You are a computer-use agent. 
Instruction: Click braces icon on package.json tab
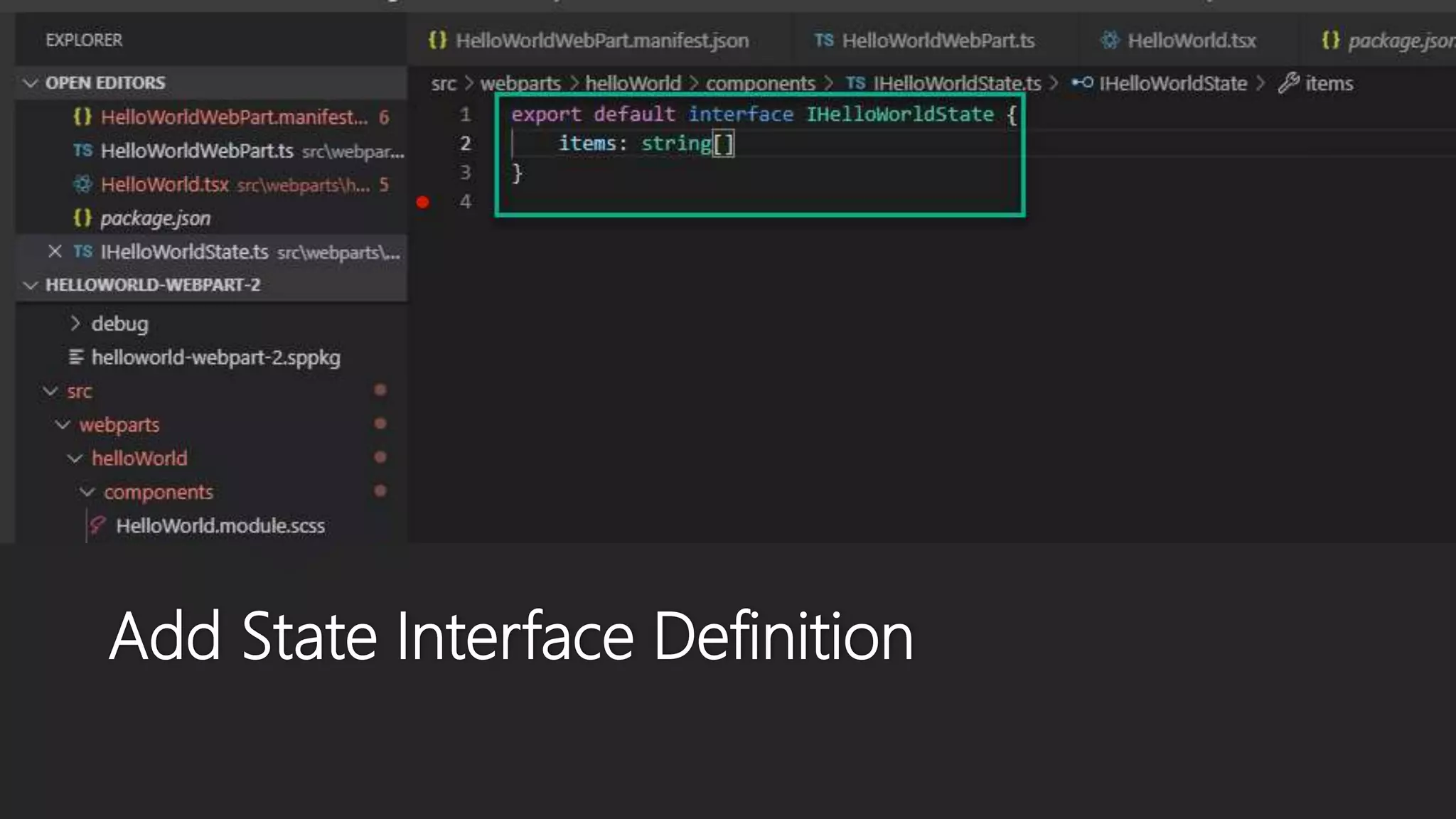[x=1331, y=40]
